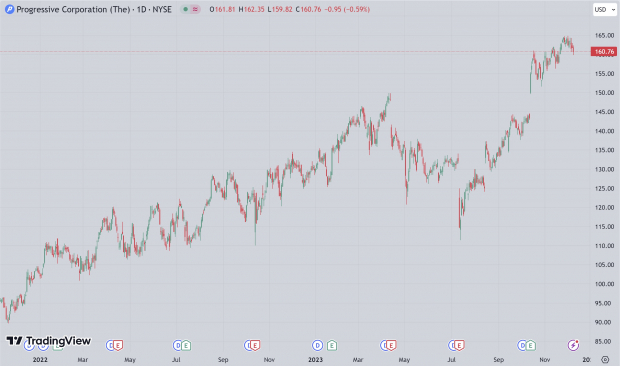Click the Sep label left of 2023
The image size is (620, 366).
223,359
